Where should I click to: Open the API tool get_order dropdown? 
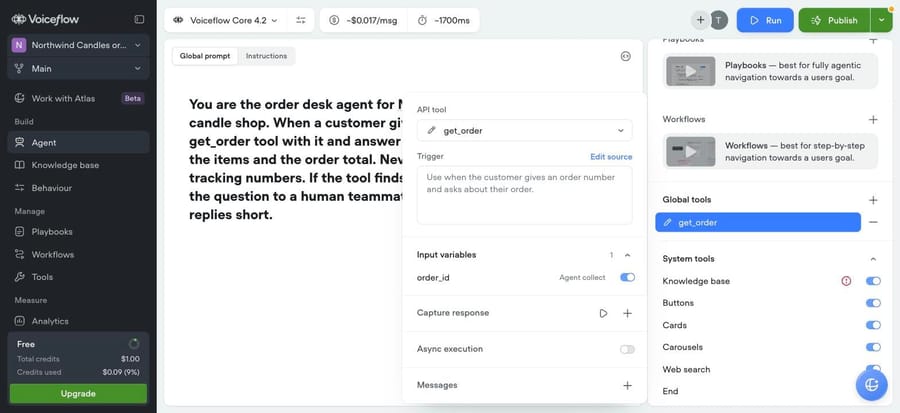[x=525, y=131]
